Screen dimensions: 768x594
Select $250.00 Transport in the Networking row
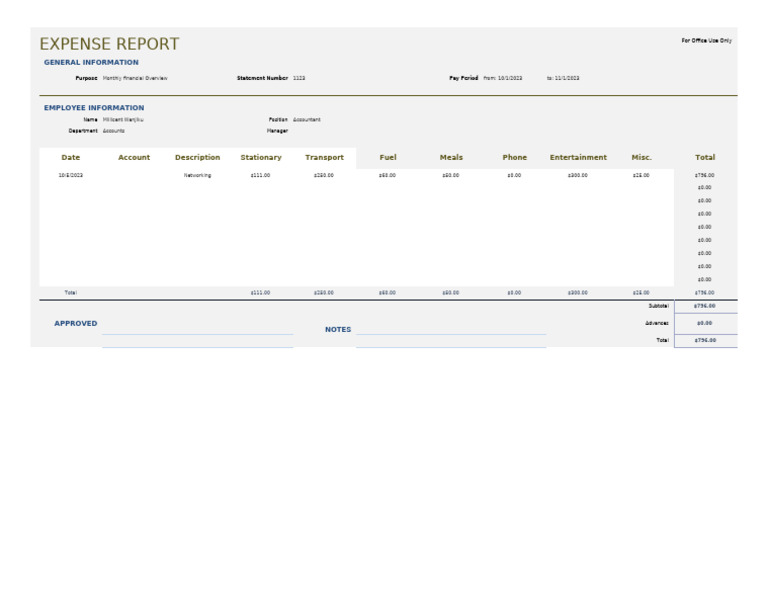(x=324, y=175)
